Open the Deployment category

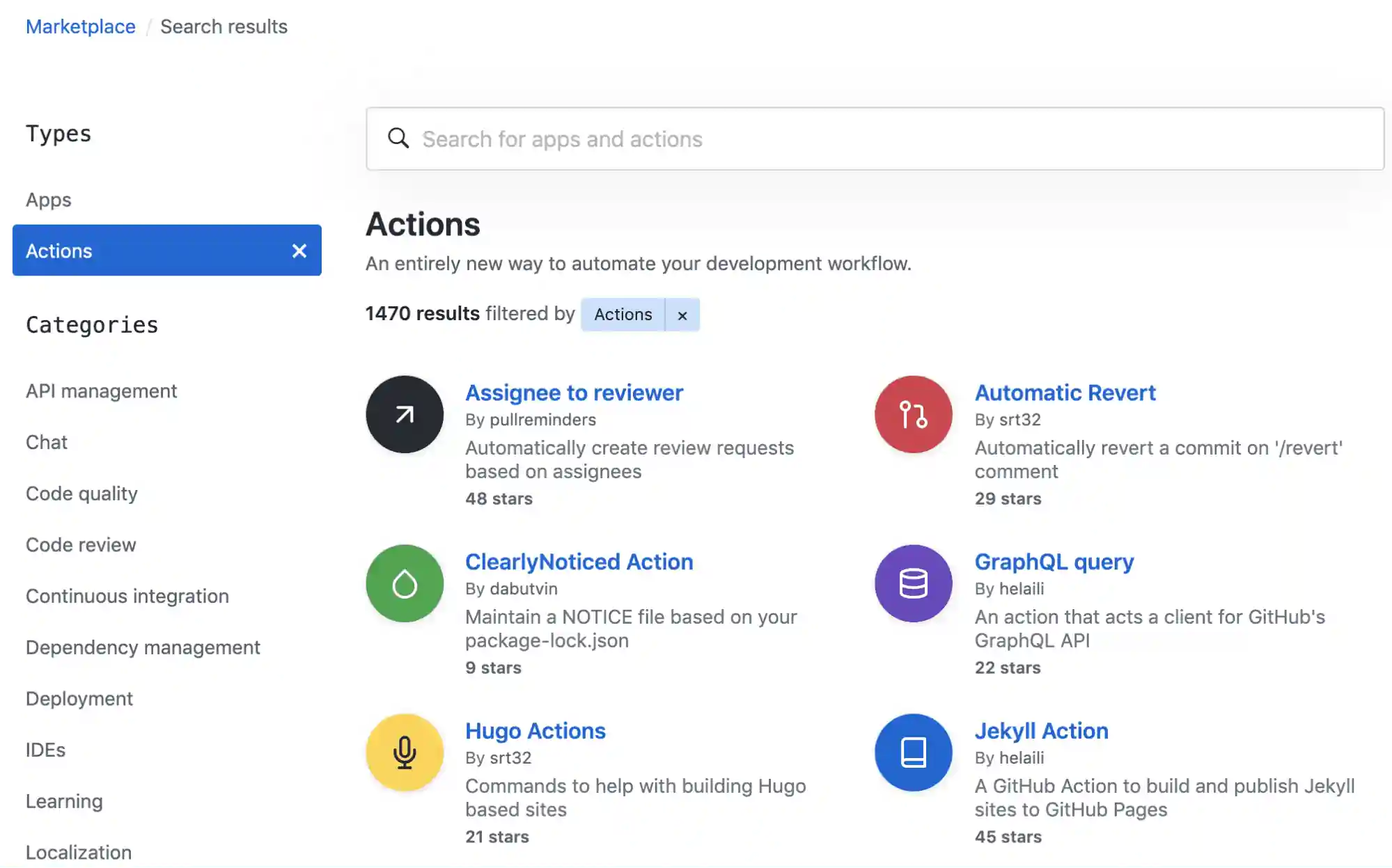tap(79, 699)
